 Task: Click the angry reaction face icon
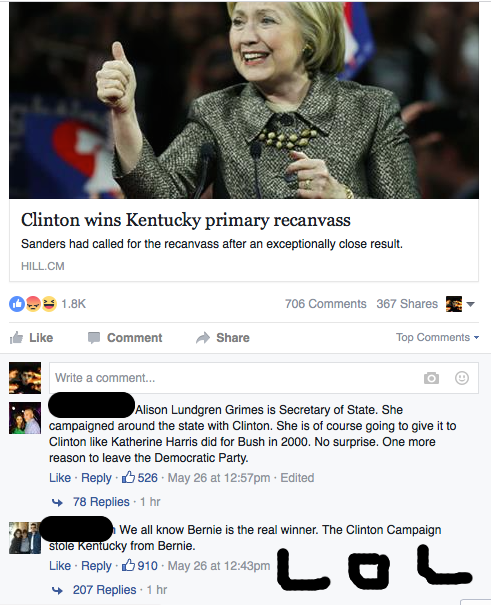coord(33,304)
